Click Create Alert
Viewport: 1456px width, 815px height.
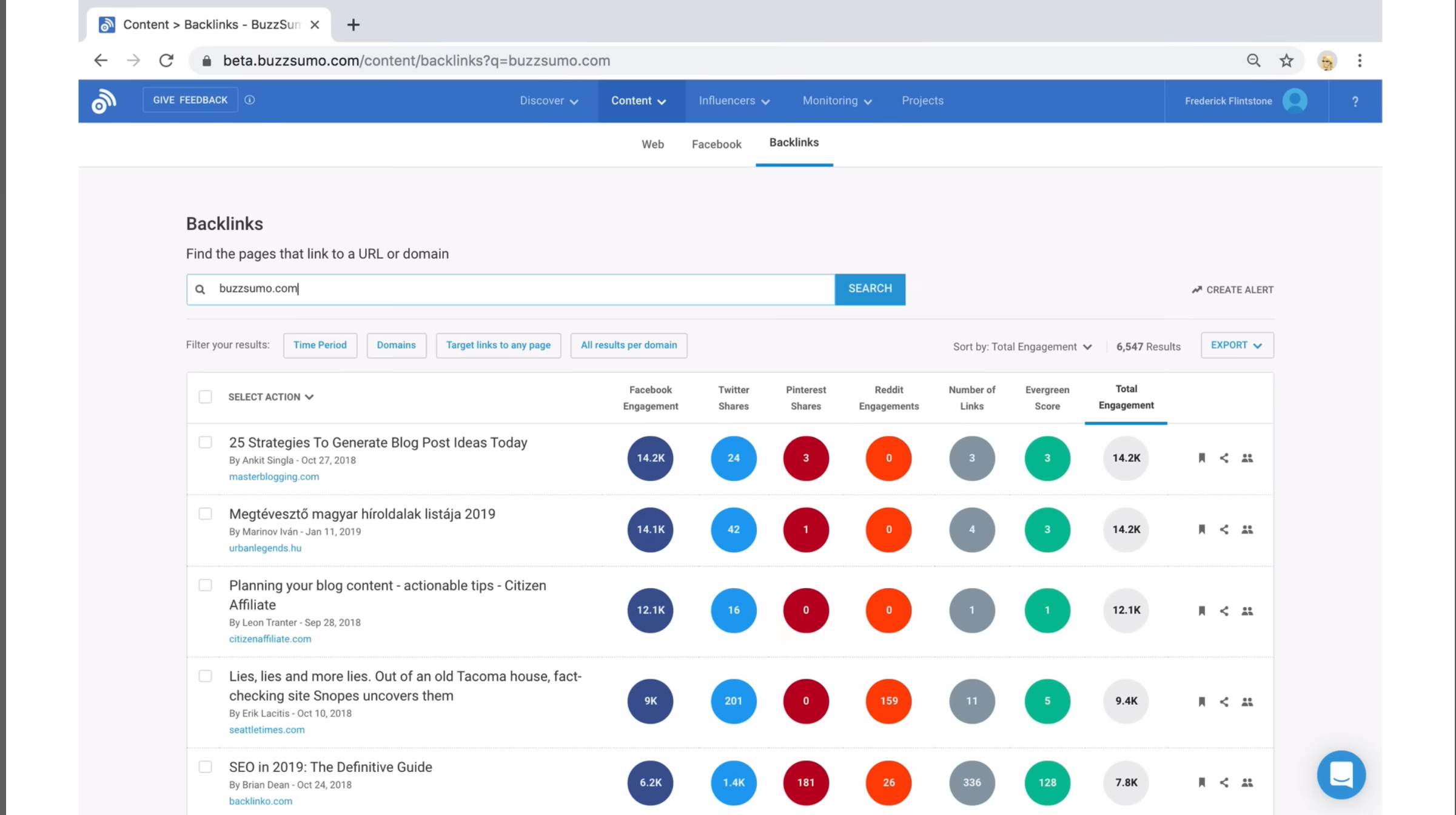[1232, 290]
